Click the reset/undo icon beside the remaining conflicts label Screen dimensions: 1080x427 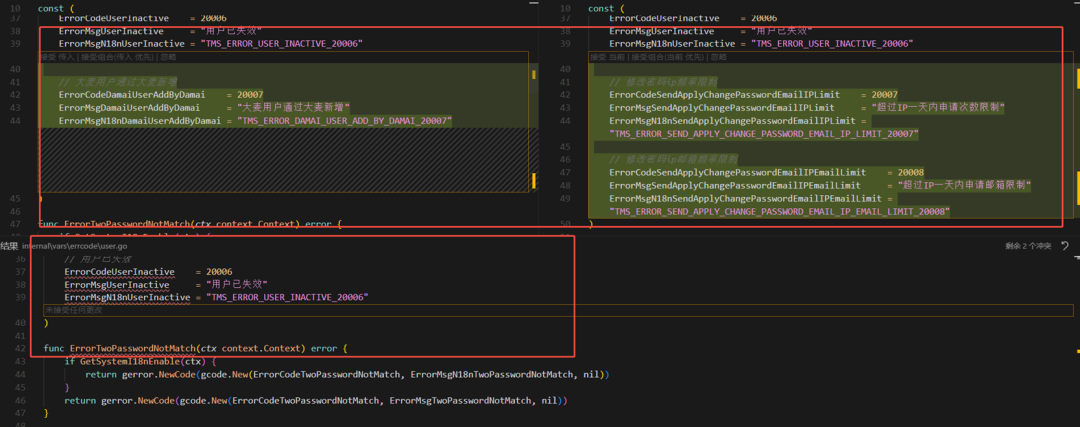[x=1065, y=246]
